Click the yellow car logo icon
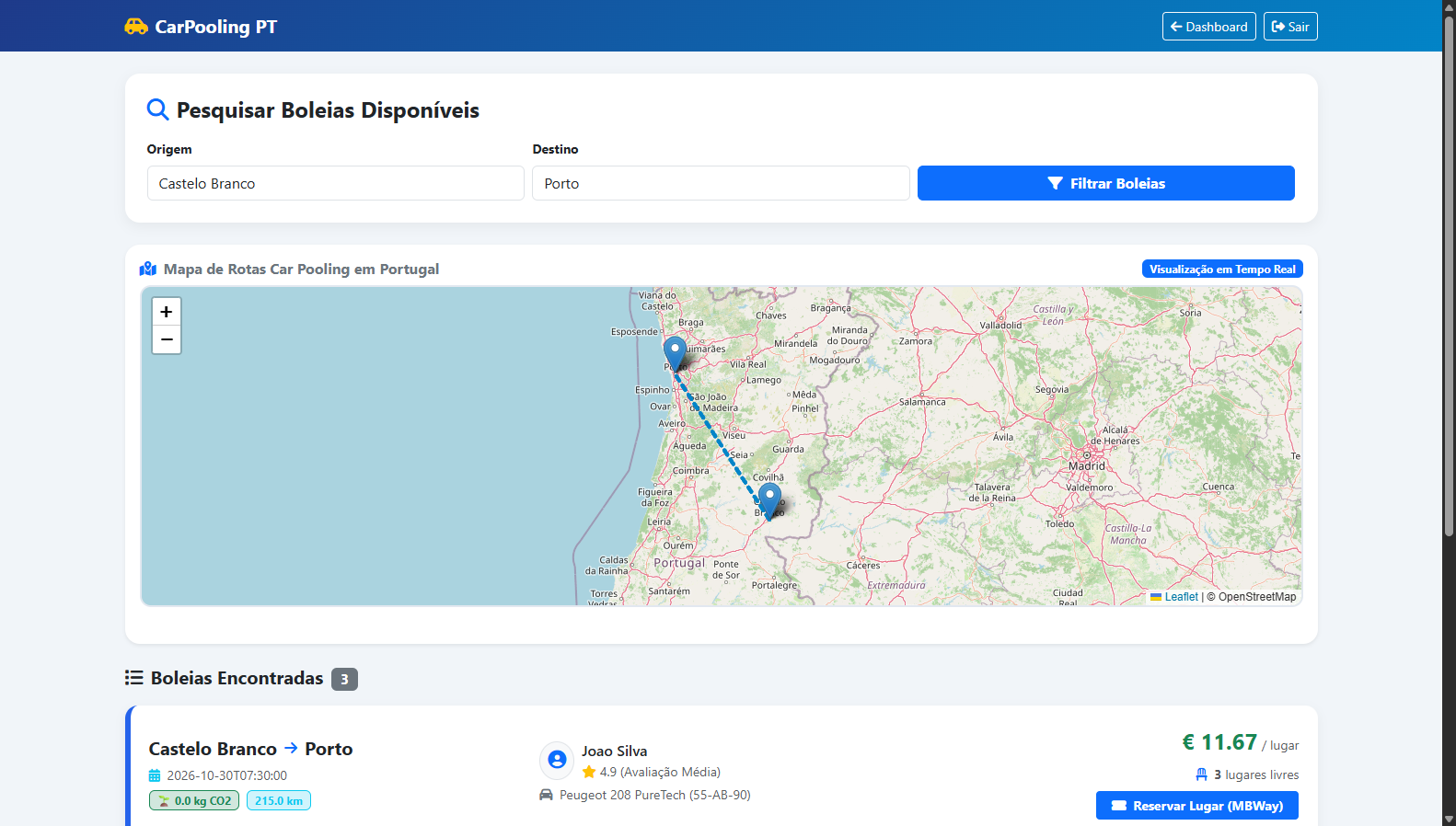1456x826 pixels. [136, 27]
